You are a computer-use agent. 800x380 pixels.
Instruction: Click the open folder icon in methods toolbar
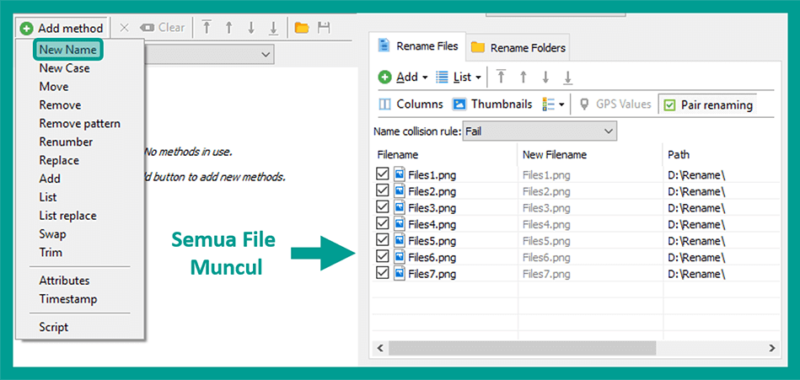coord(302,28)
